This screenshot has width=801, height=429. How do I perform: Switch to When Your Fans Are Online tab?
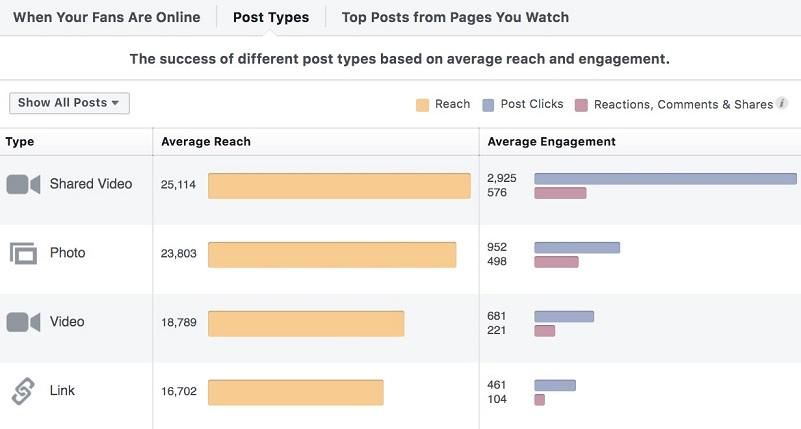[106, 17]
